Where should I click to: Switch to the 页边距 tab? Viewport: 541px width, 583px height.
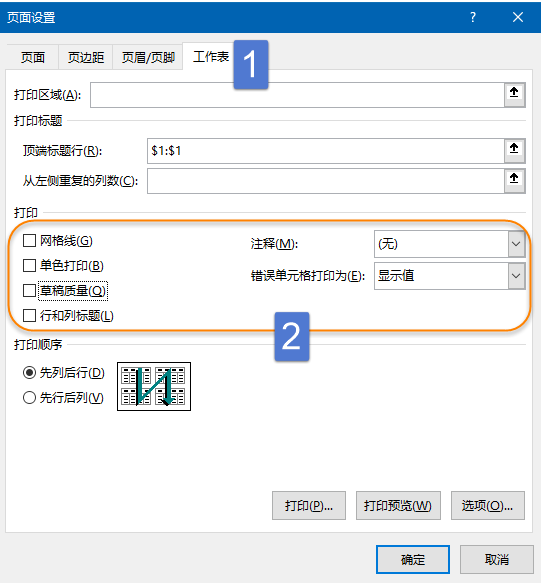pos(86,57)
